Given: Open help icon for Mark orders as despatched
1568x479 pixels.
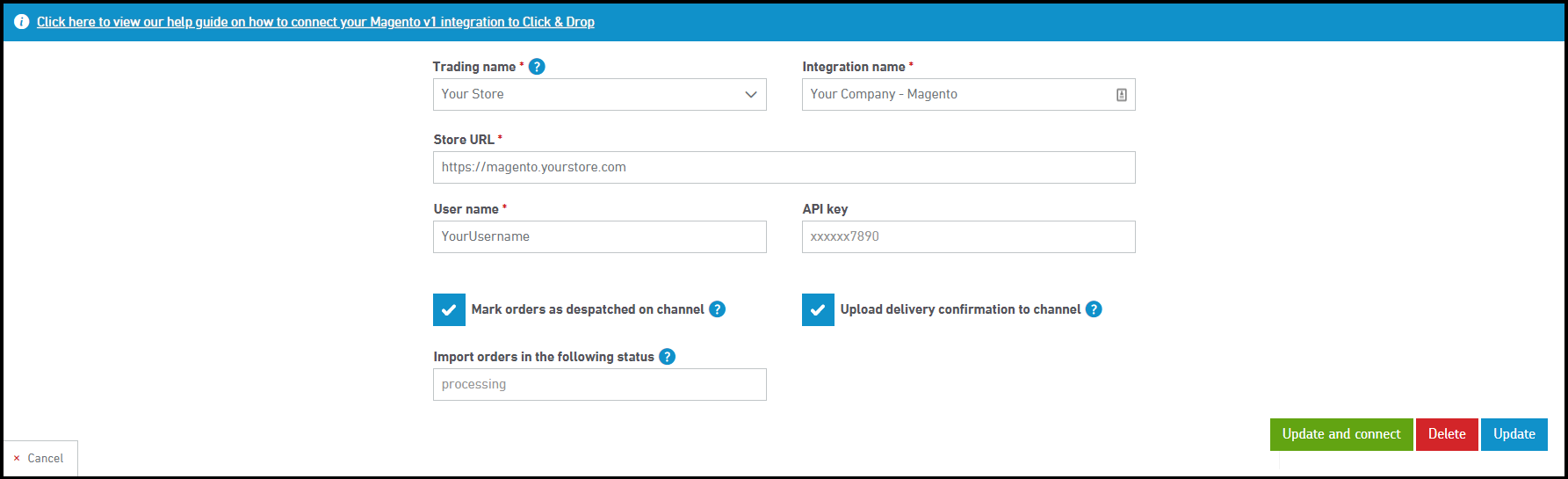Looking at the screenshot, I should (x=717, y=309).
